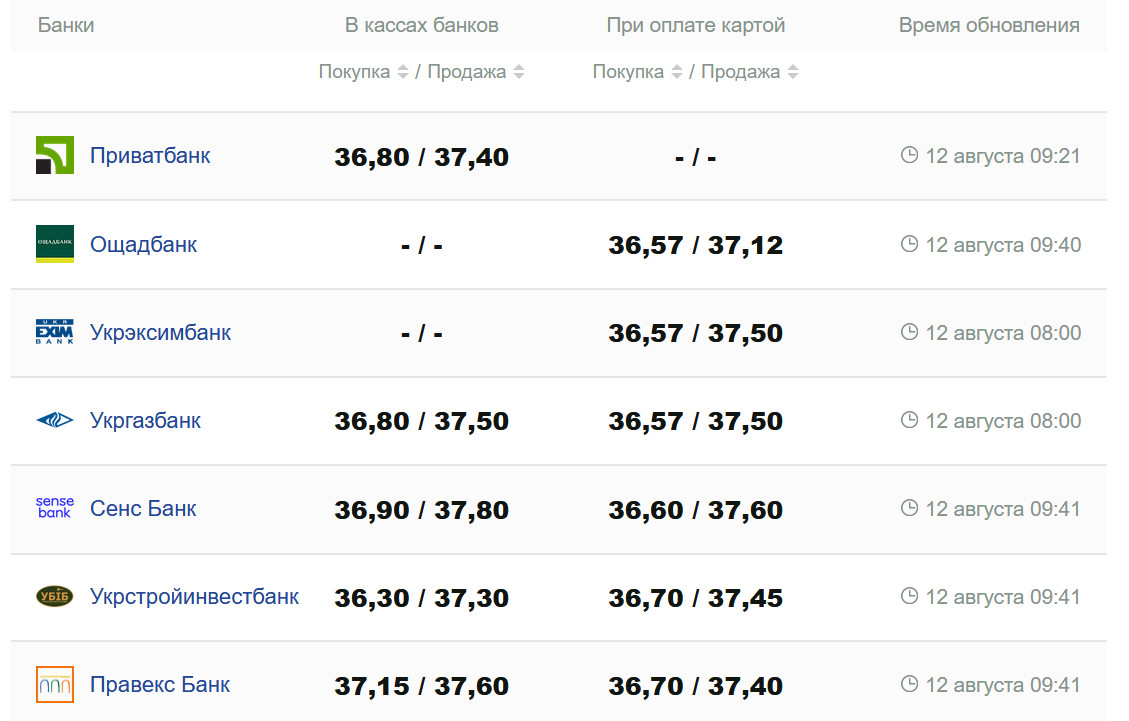Click the clock icon in Приватбанк row
This screenshot has width=1129, height=721.
point(909,155)
